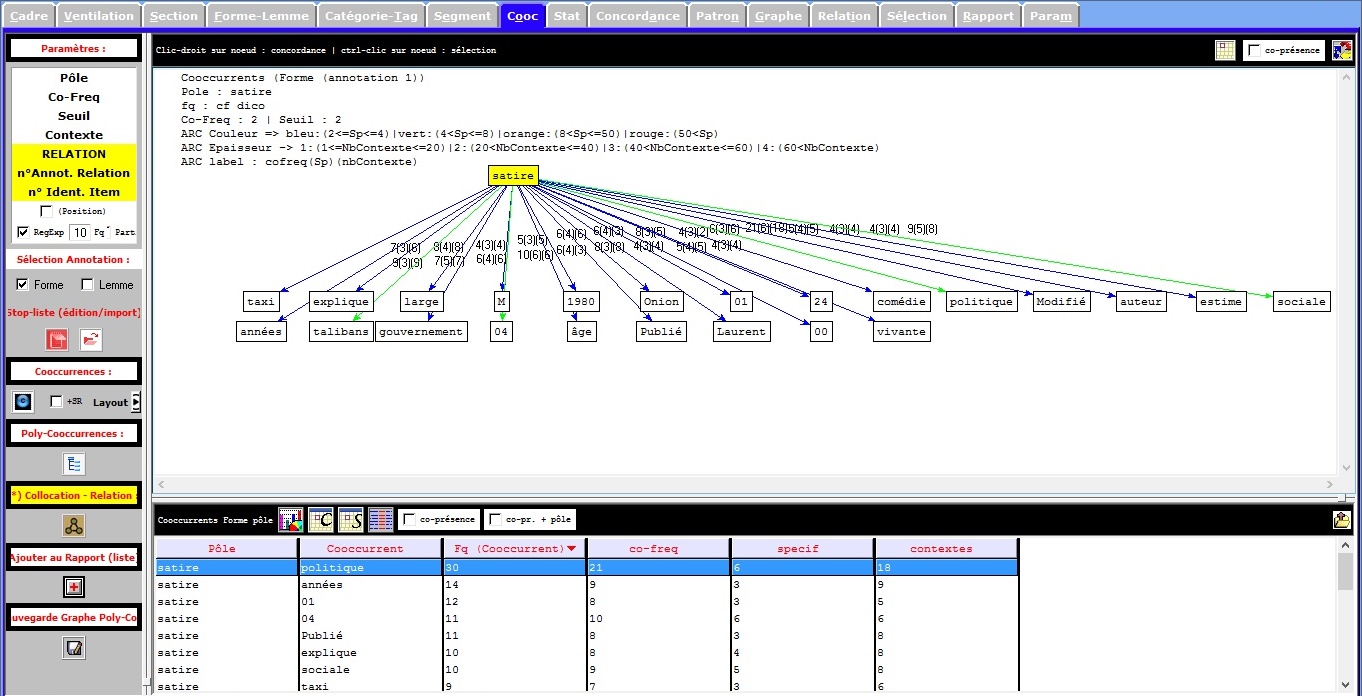The height and width of the screenshot is (696, 1362).
Task: Open the Forme-Lemme tab
Action: [x=262, y=15]
